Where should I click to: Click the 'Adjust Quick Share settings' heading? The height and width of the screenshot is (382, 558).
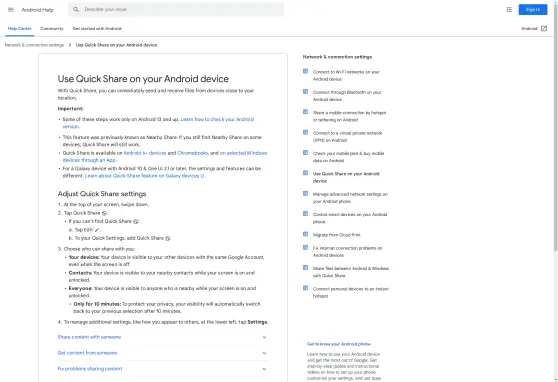click(x=102, y=194)
